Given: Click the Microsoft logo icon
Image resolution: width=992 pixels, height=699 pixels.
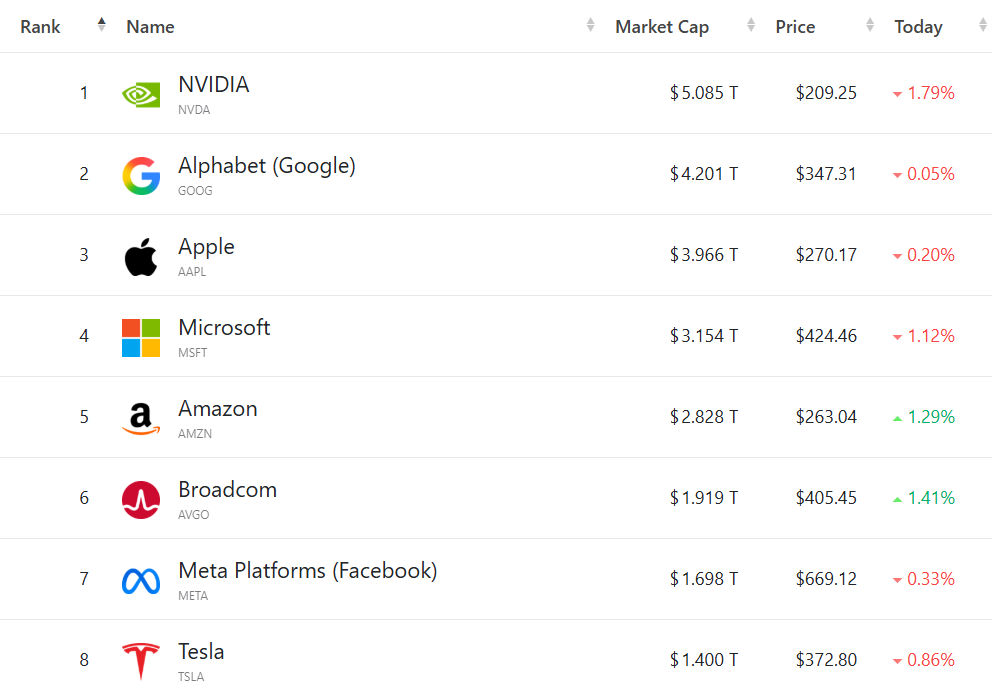Looking at the screenshot, I should tap(141, 338).
